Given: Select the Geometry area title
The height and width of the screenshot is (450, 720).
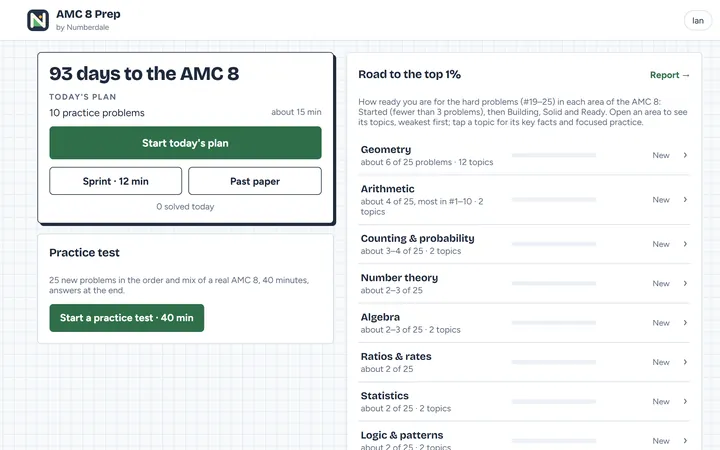Looking at the screenshot, I should tap(386, 150).
